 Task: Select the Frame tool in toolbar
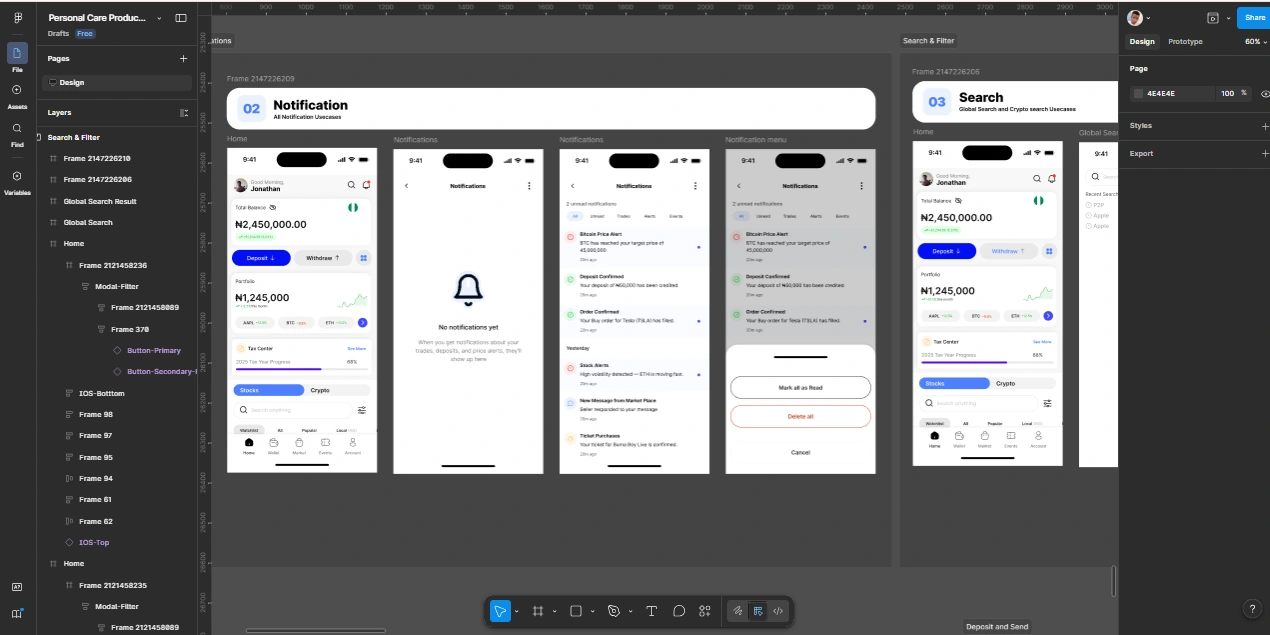click(537, 610)
